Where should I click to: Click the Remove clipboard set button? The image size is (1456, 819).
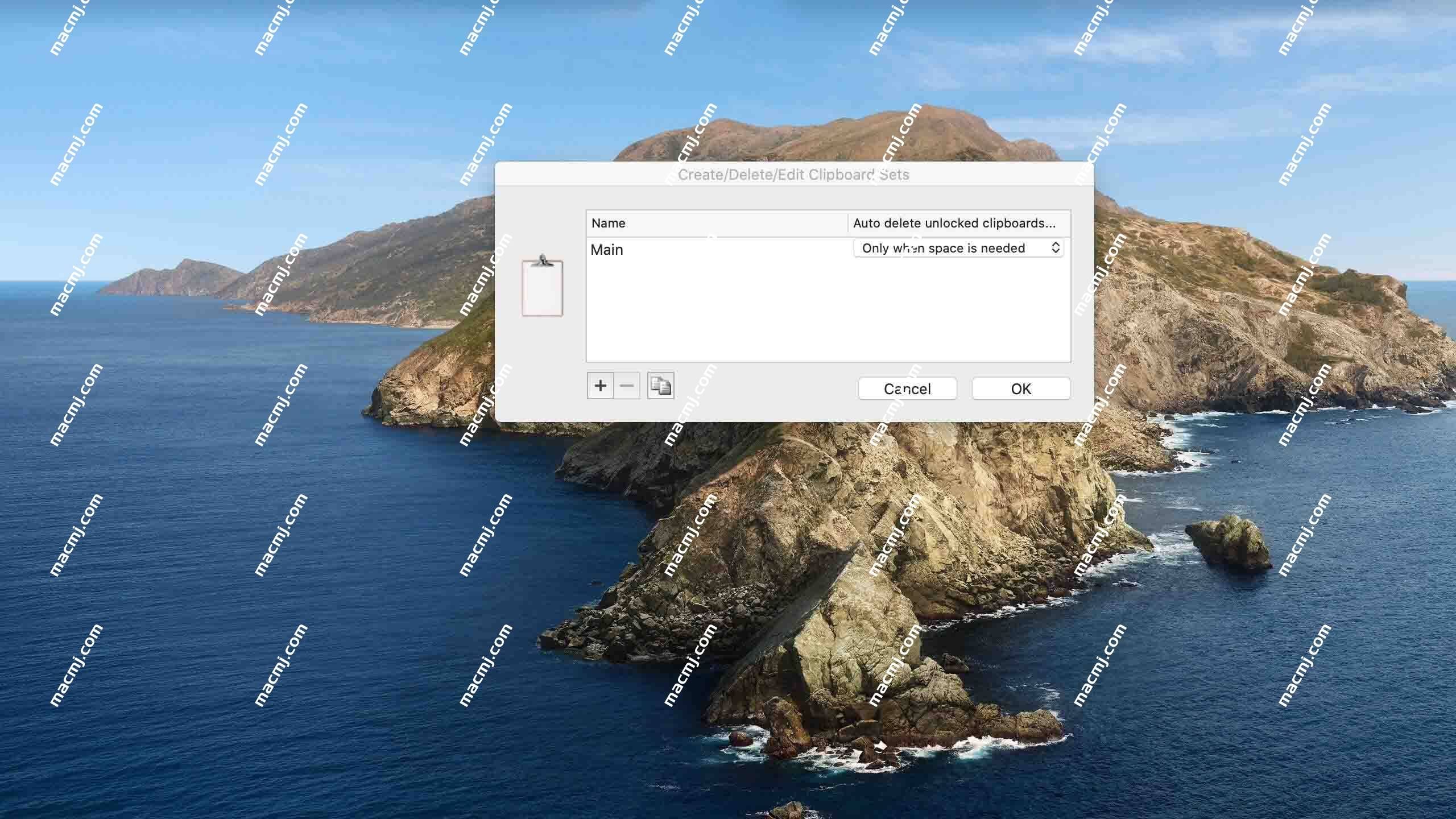tap(627, 385)
